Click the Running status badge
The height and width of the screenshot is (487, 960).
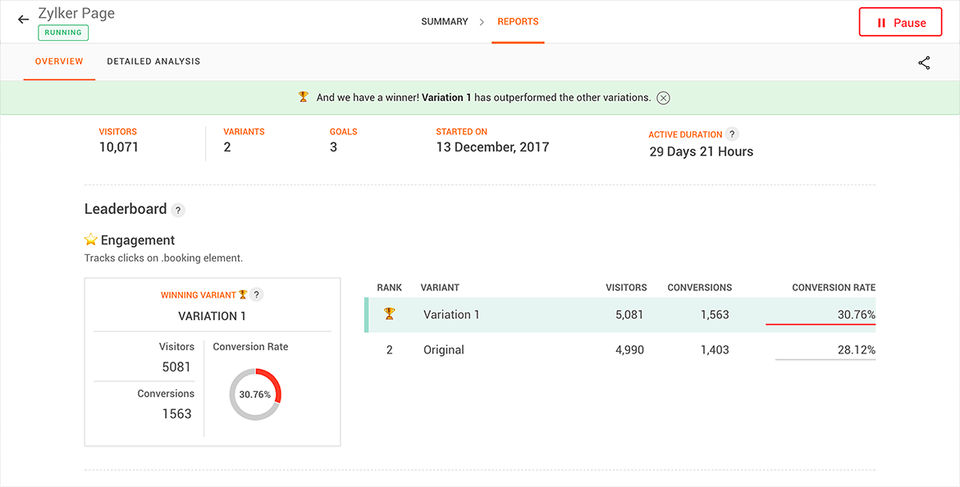(63, 33)
